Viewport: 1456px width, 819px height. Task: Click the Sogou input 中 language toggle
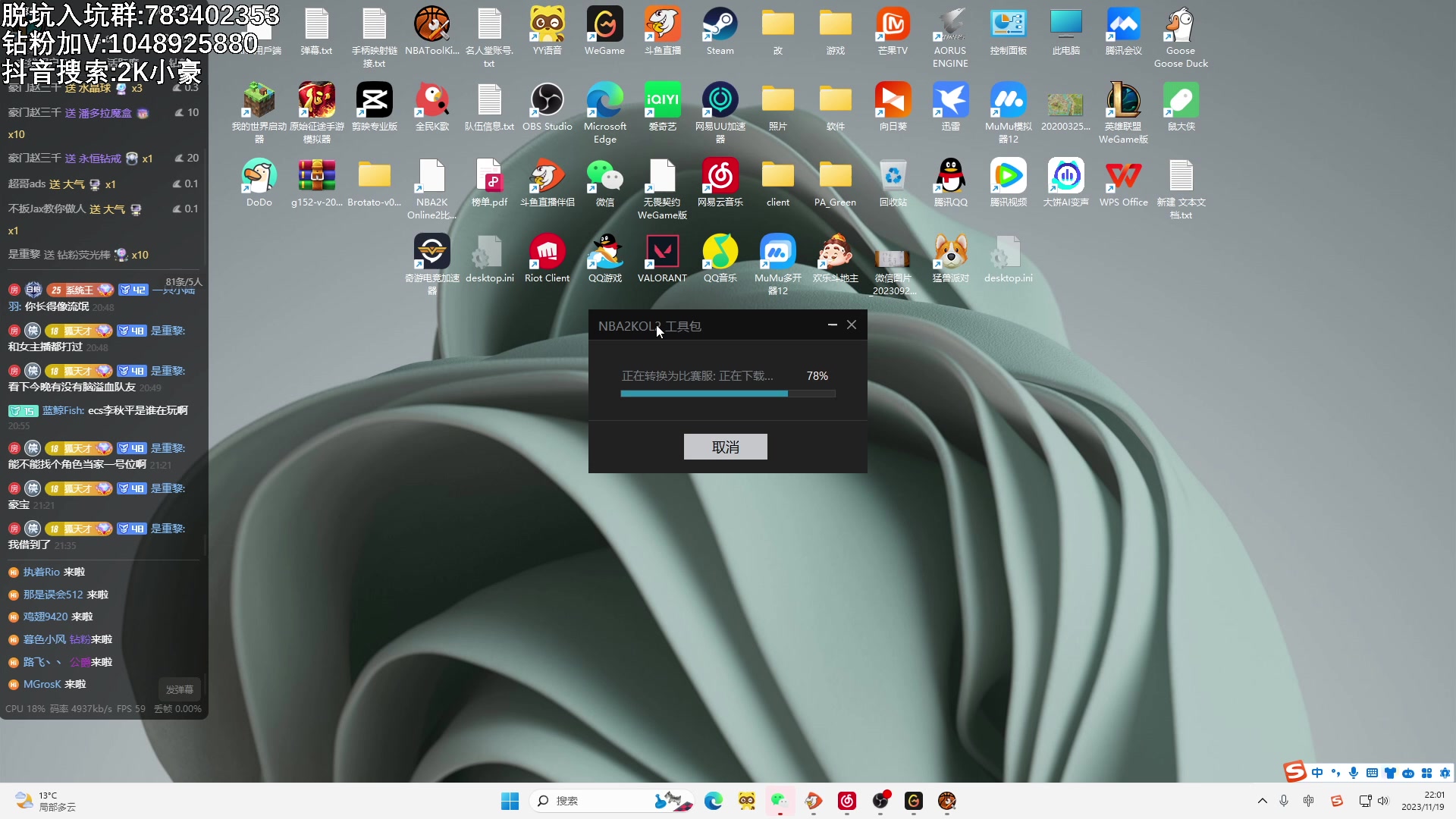pyautogui.click(x=1317, y=773)
